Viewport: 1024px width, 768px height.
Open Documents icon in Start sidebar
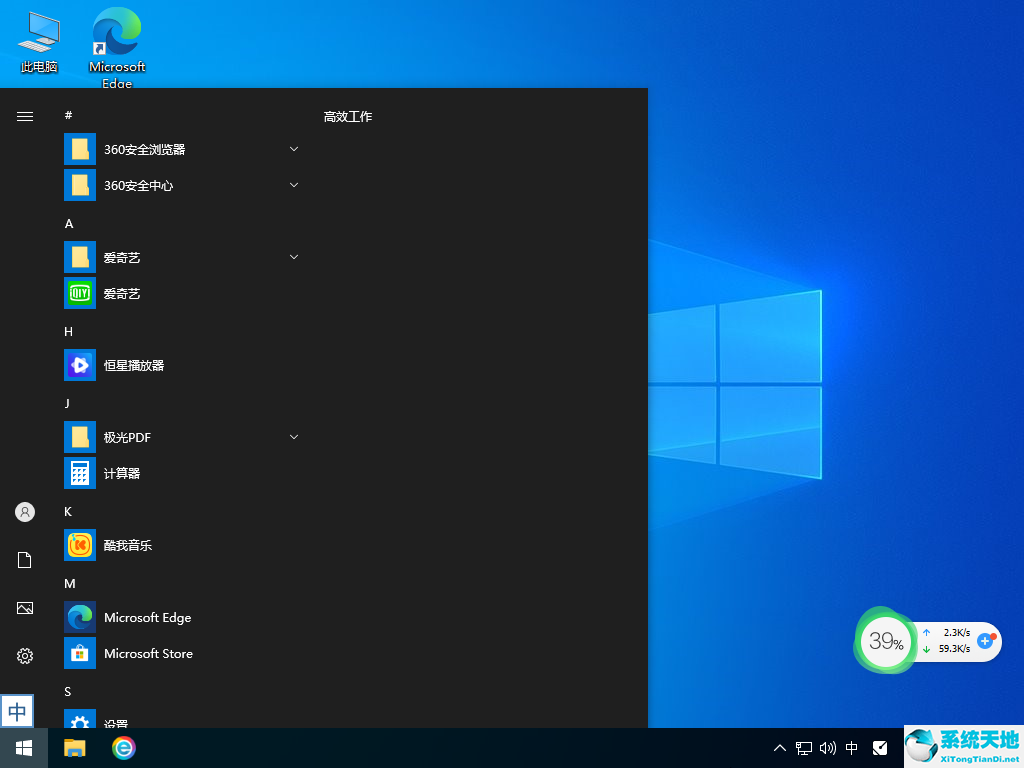tap(25, 560)
